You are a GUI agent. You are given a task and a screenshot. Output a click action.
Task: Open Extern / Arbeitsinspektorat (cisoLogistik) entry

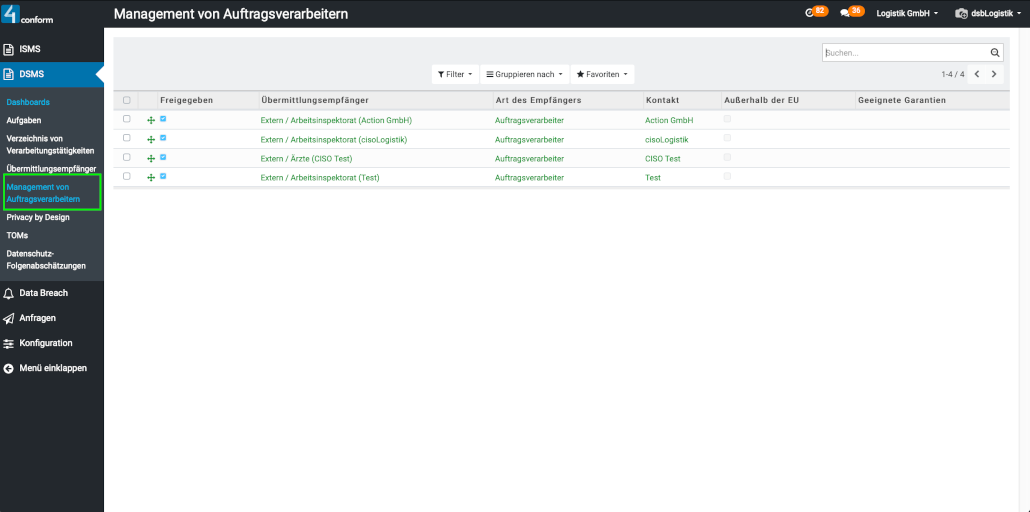[333, 139]
